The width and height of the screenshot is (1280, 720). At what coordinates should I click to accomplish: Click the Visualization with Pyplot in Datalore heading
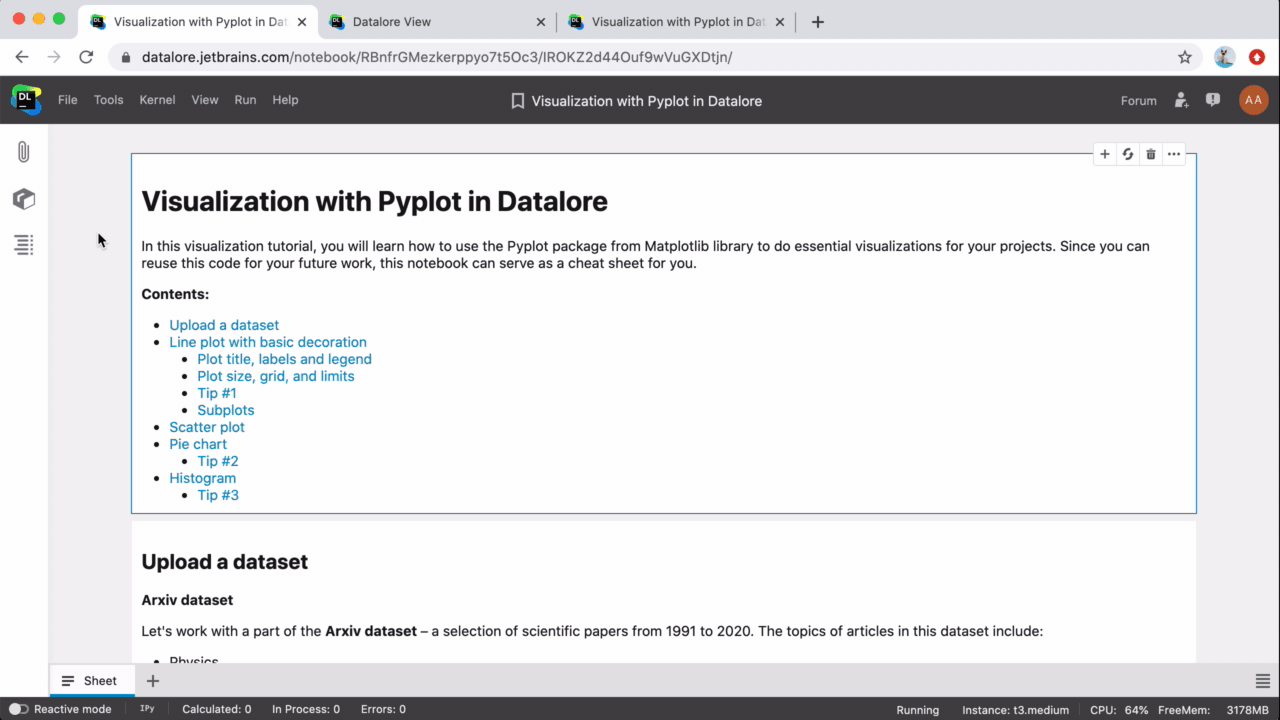point(375,201)
